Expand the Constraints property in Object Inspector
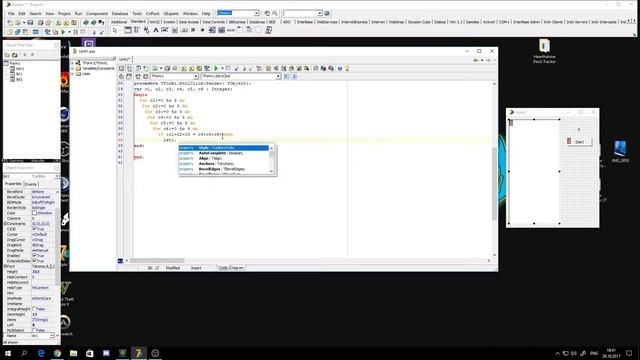This screenshot has height=360, width=640. (5, 224)
